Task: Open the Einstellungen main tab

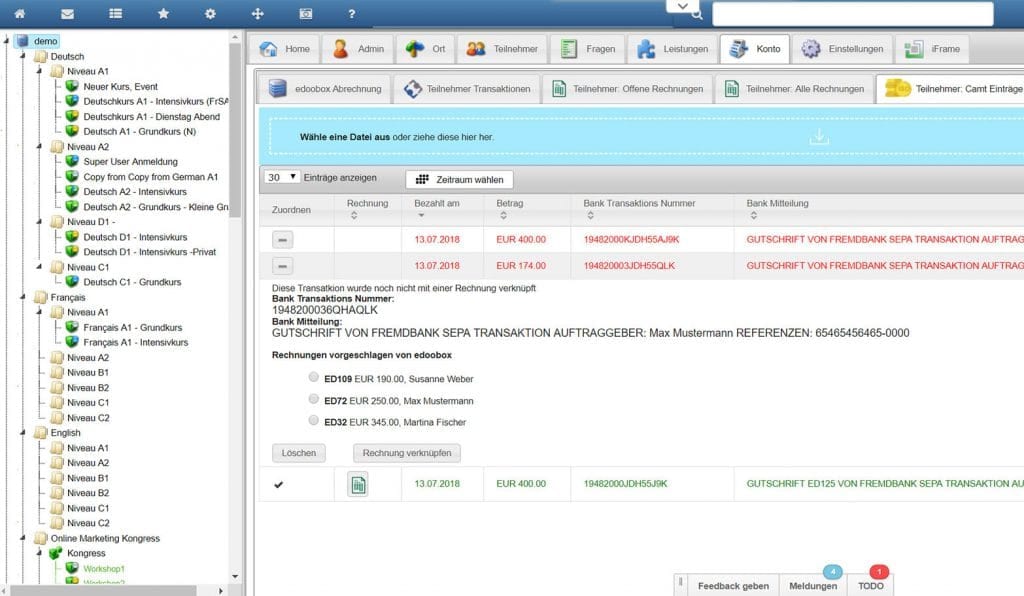Action: tap(842, 49)
